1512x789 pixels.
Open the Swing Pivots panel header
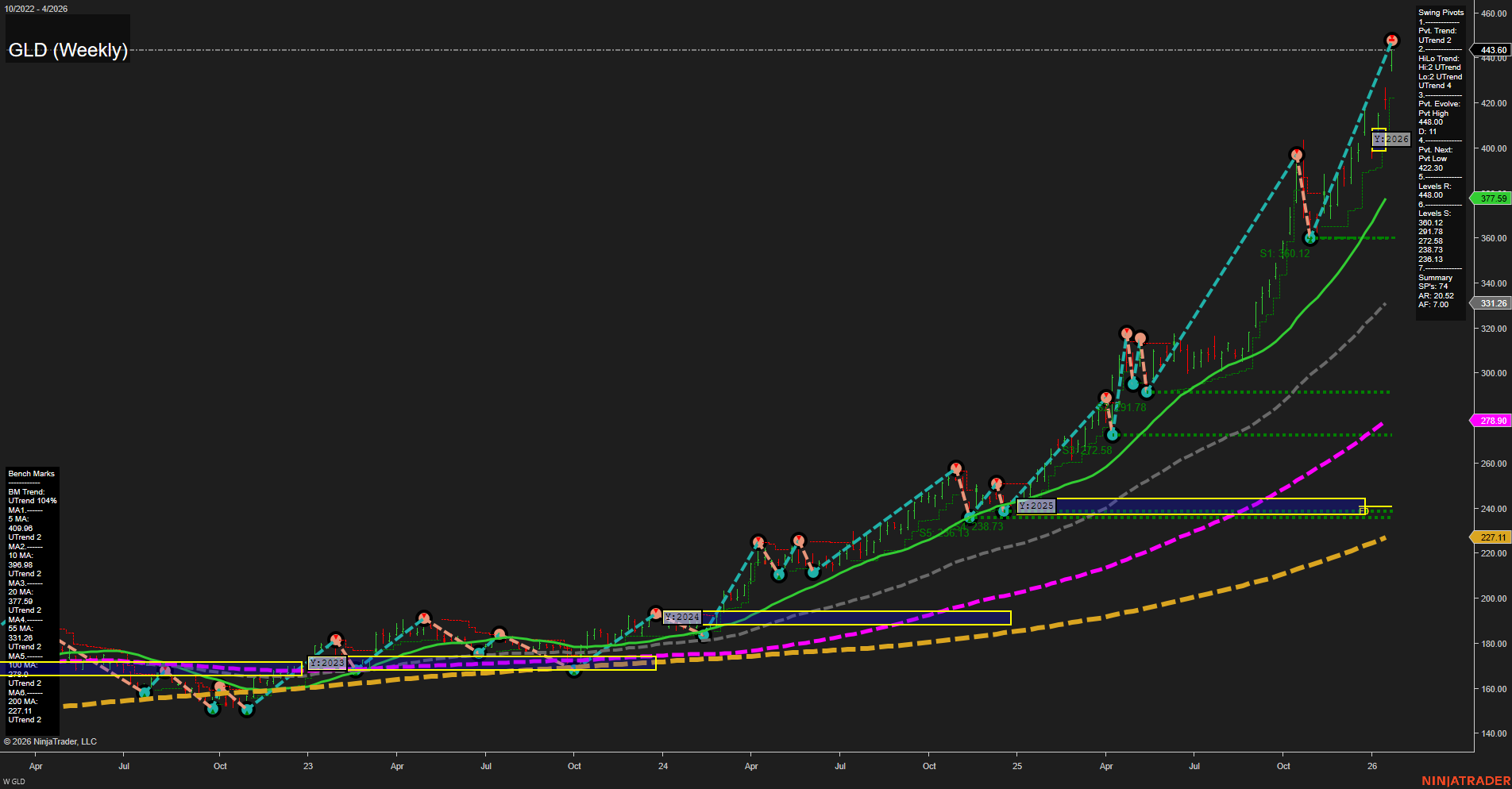1440,12
